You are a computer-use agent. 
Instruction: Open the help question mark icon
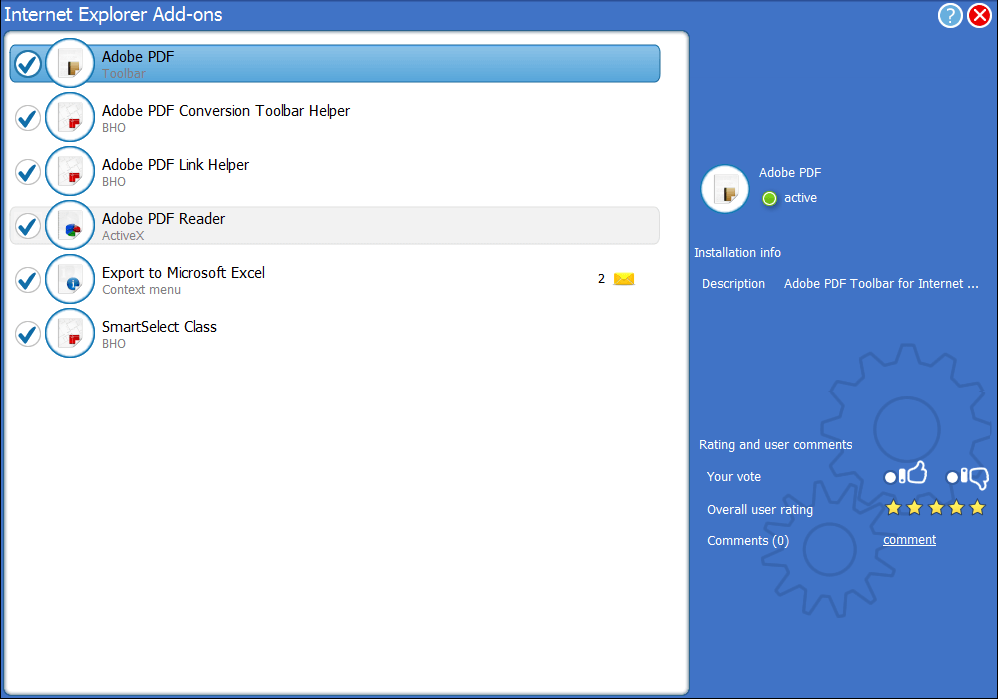tap(950, 15)
